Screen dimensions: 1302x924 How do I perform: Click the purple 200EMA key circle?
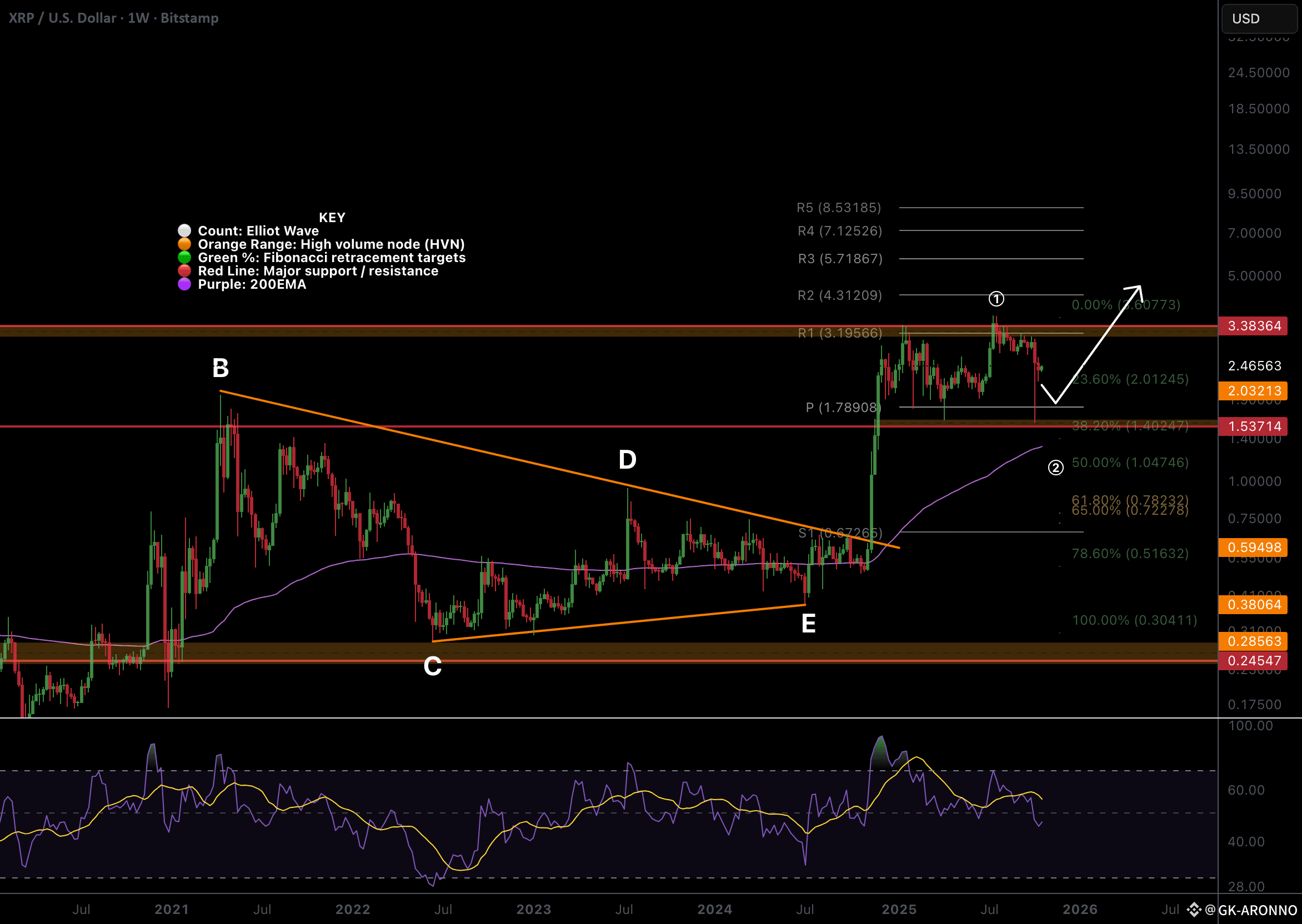point(184,284)
